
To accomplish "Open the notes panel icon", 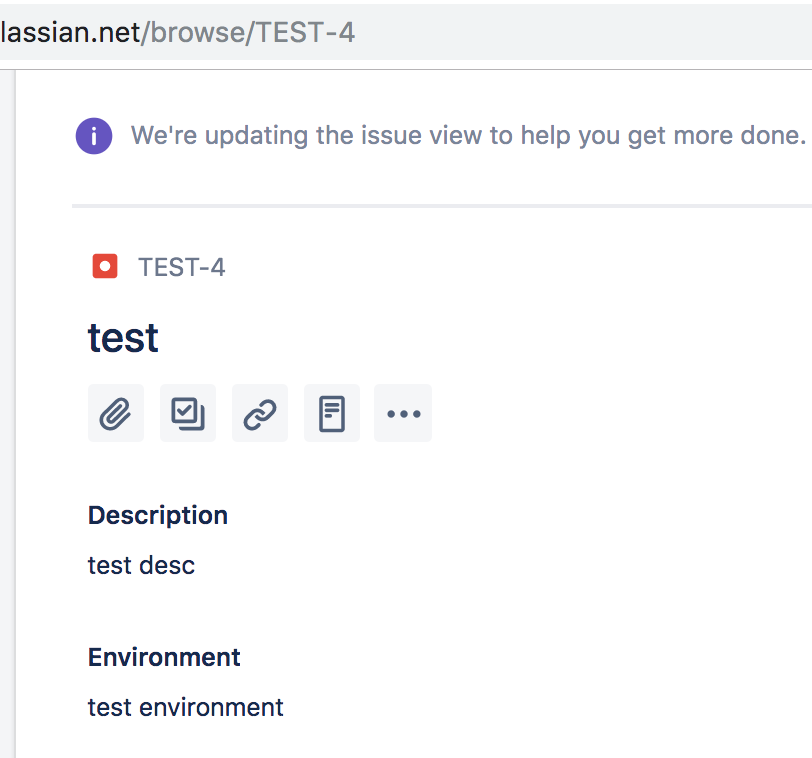I will (x=331, y=412).
